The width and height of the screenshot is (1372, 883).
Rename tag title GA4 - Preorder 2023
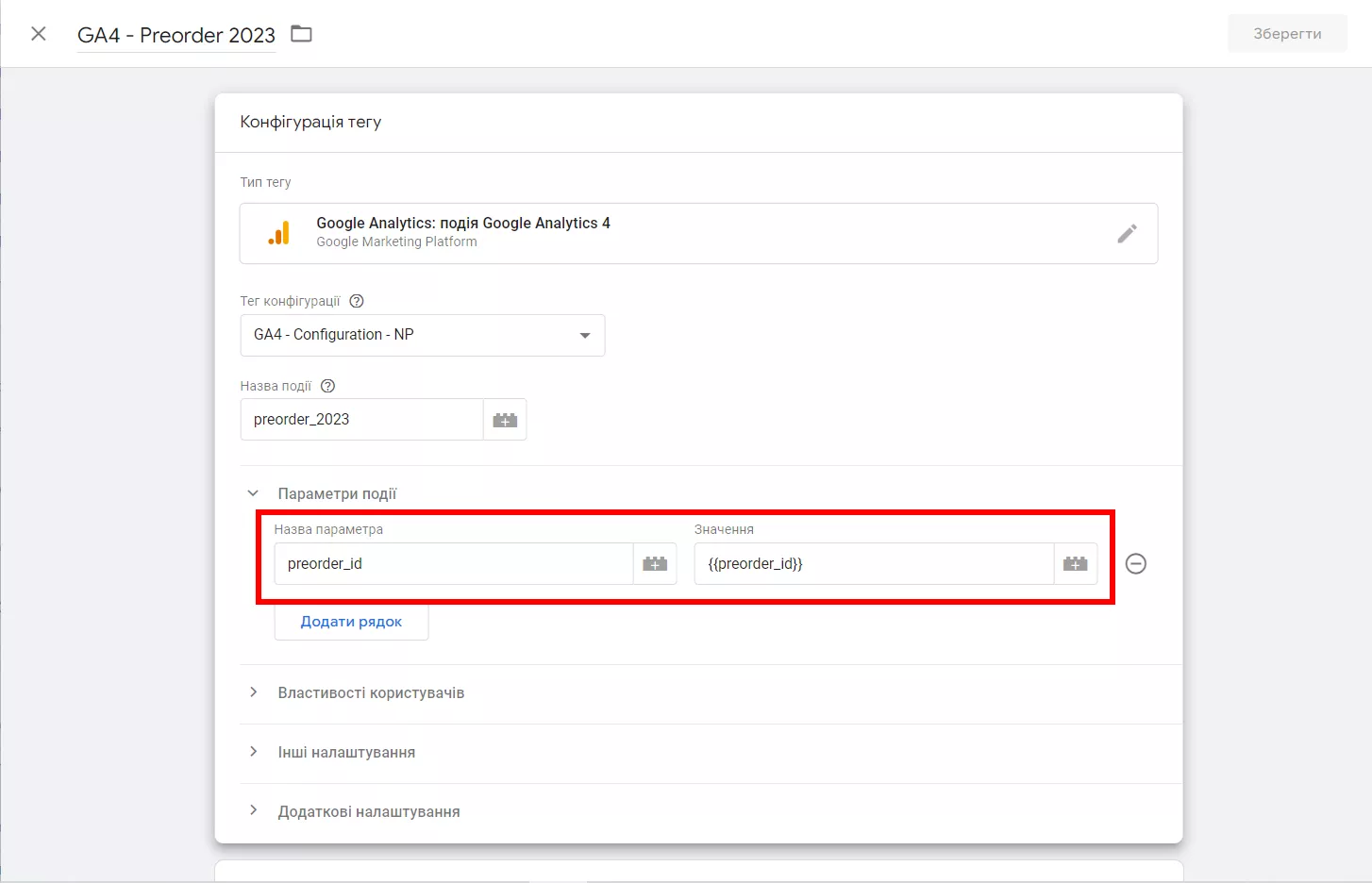point(176,35)
